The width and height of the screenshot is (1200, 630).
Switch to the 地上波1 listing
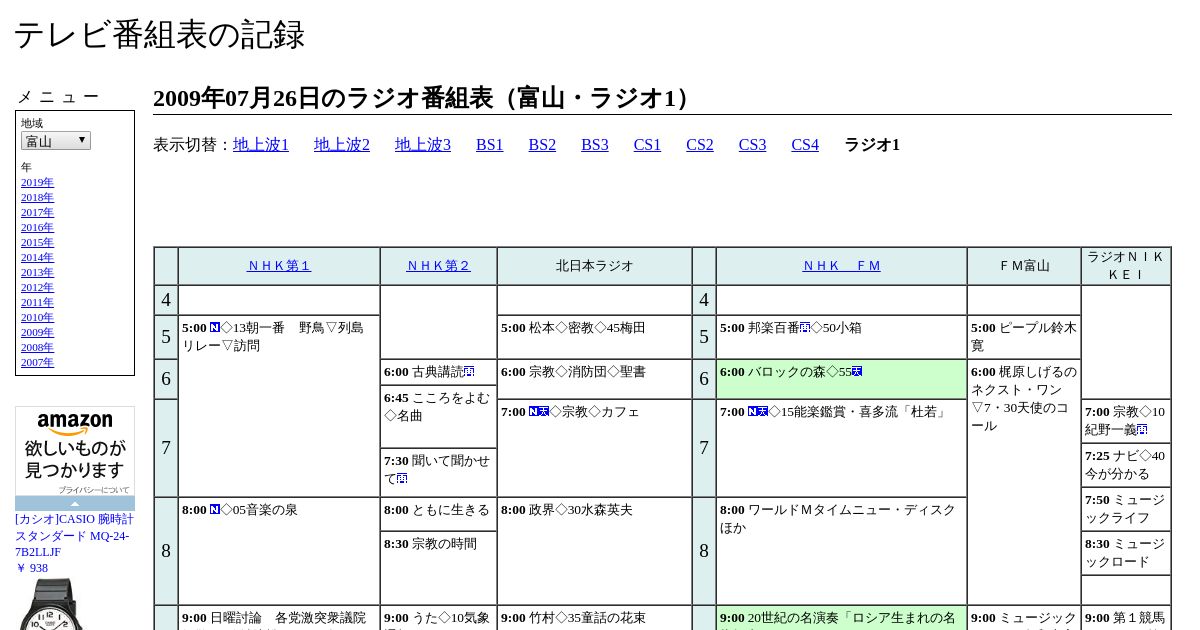261,145
